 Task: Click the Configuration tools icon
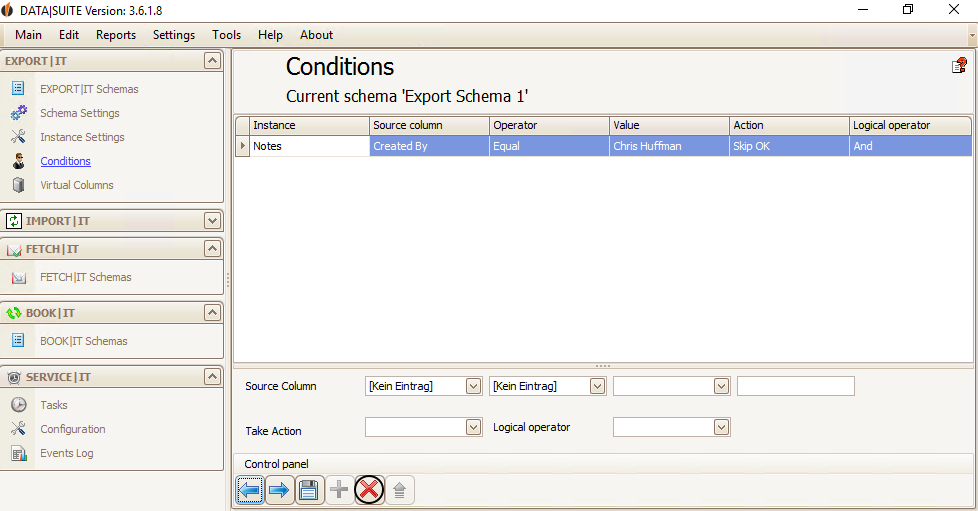pos(18,429)
